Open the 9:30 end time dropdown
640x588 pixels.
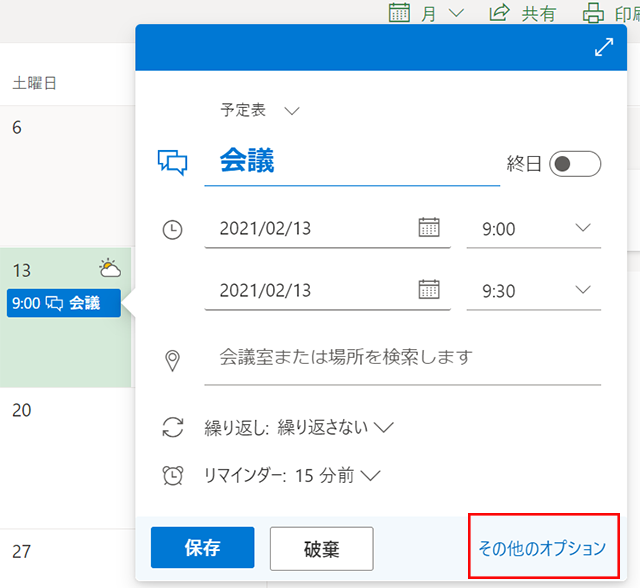pyautogui.click(x=533, y=291)
